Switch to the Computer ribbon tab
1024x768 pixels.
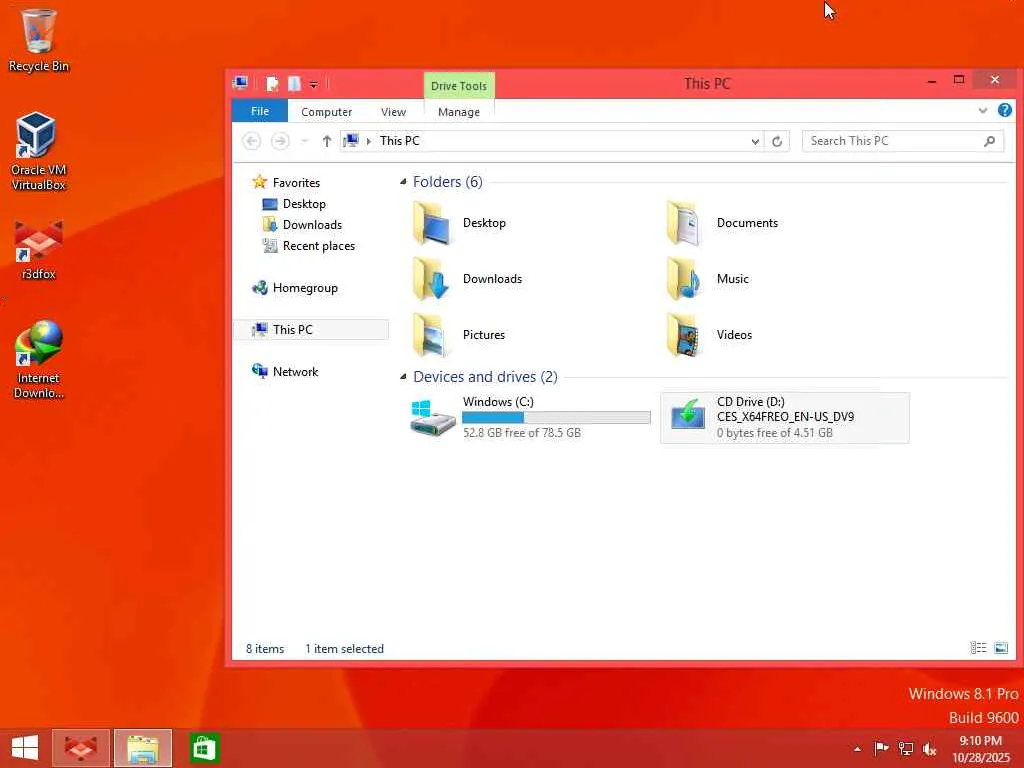(327, 112)
